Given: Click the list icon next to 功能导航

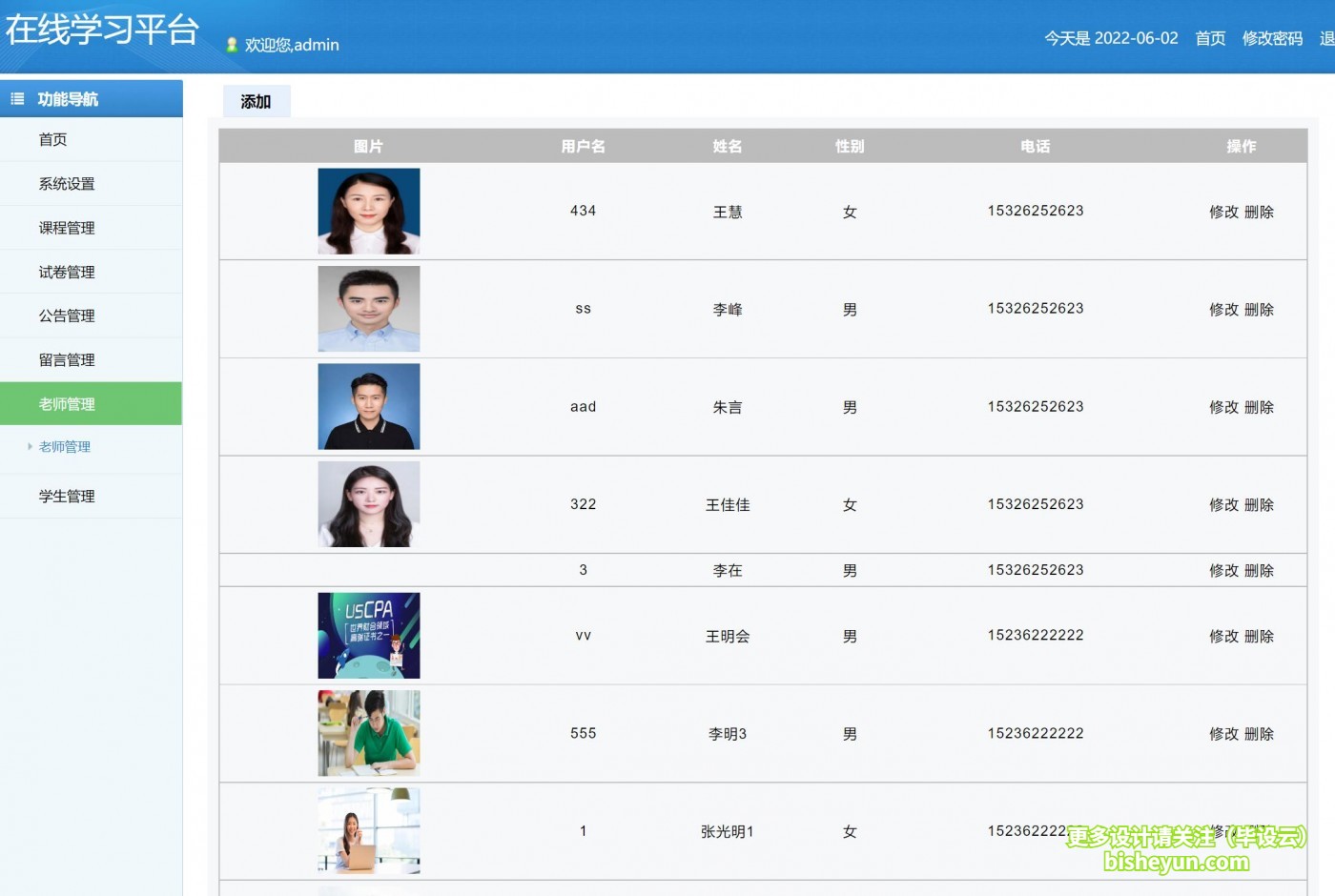Looking at the screenshot, I should point(17,98).
